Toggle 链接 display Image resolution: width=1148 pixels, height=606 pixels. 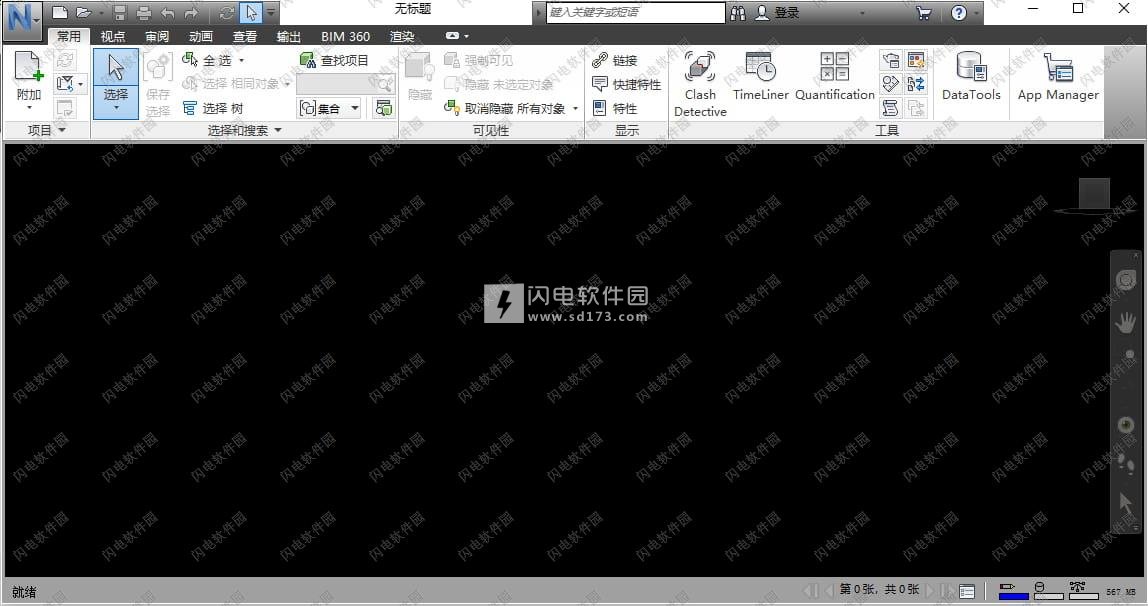tap(615, 61)
